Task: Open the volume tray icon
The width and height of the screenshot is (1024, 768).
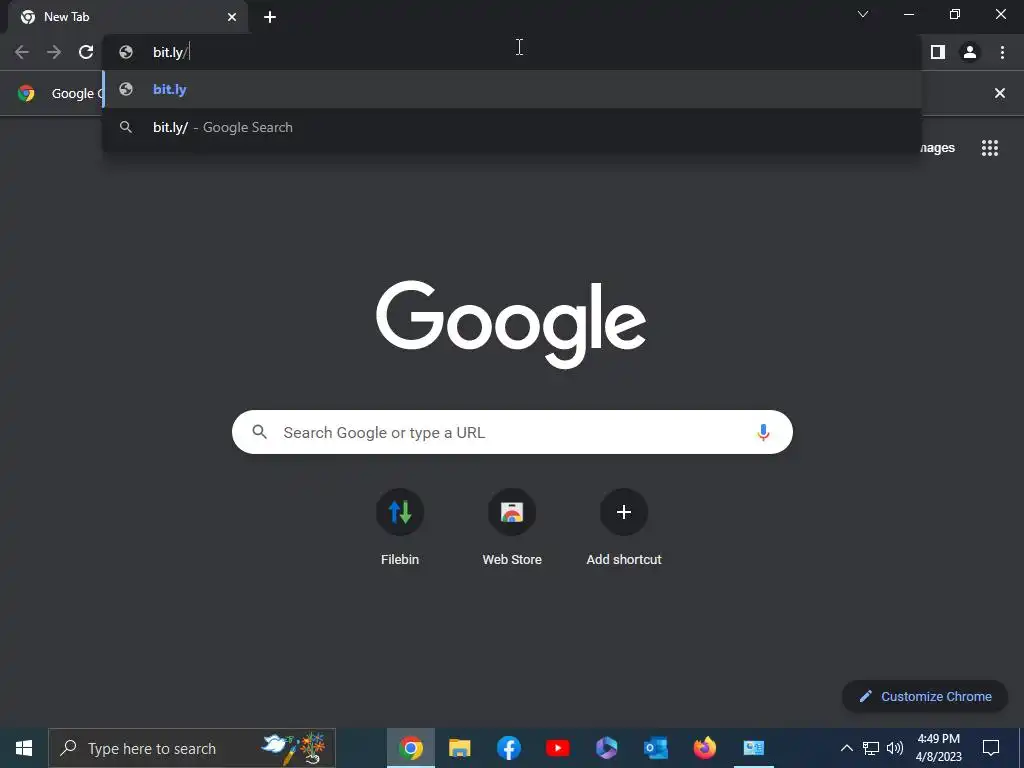Action: click(x=895, y=748)
